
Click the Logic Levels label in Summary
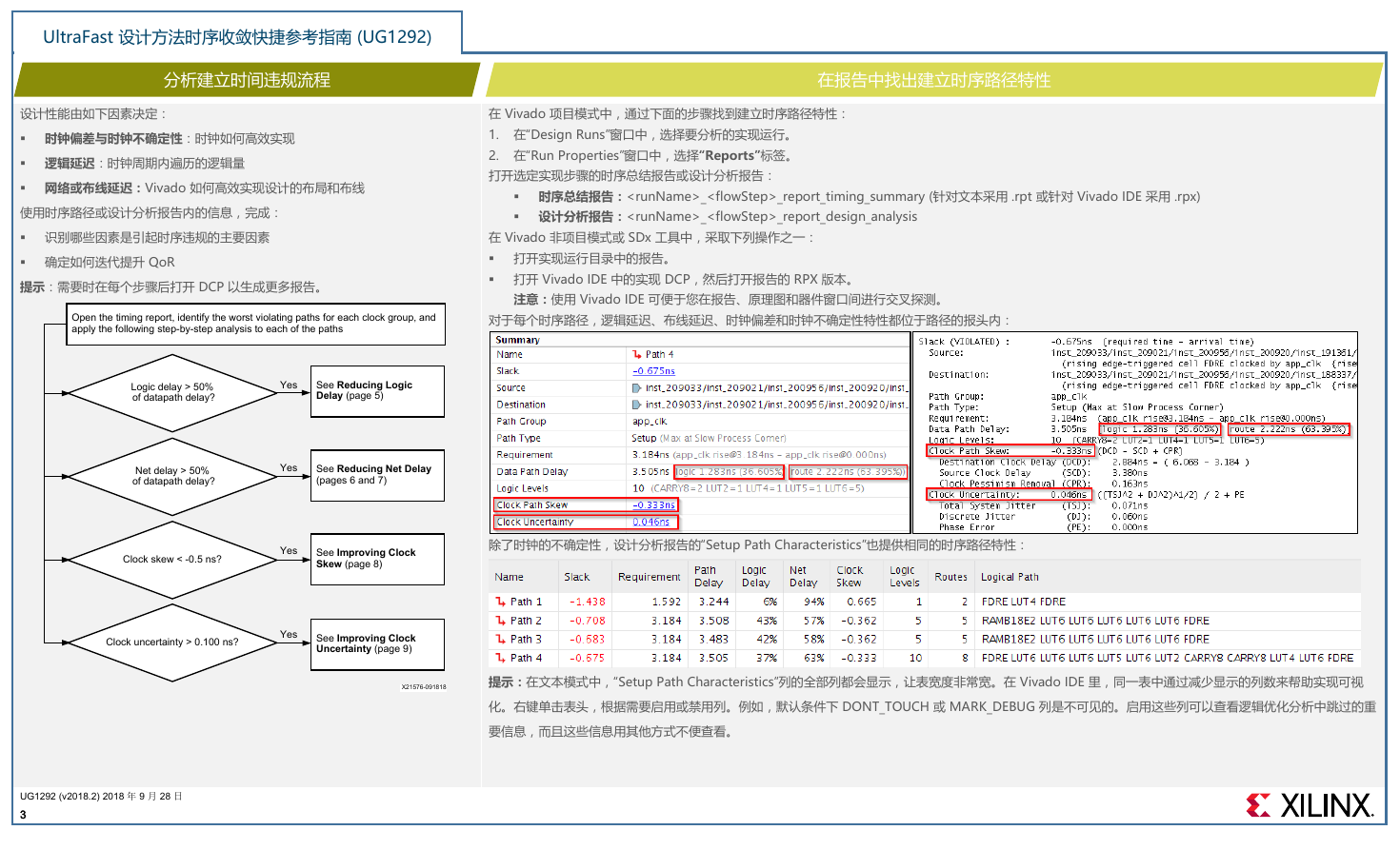(522, 488)
